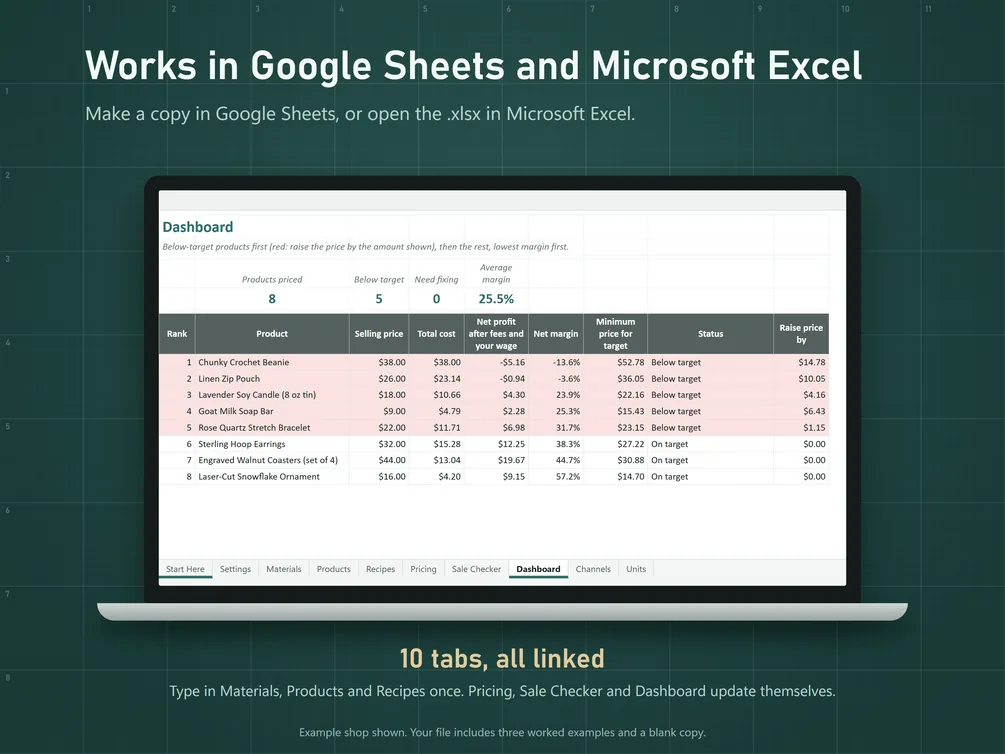
Task: Click the $6.43 raise price cell
Action: click(x=801, y=411)
